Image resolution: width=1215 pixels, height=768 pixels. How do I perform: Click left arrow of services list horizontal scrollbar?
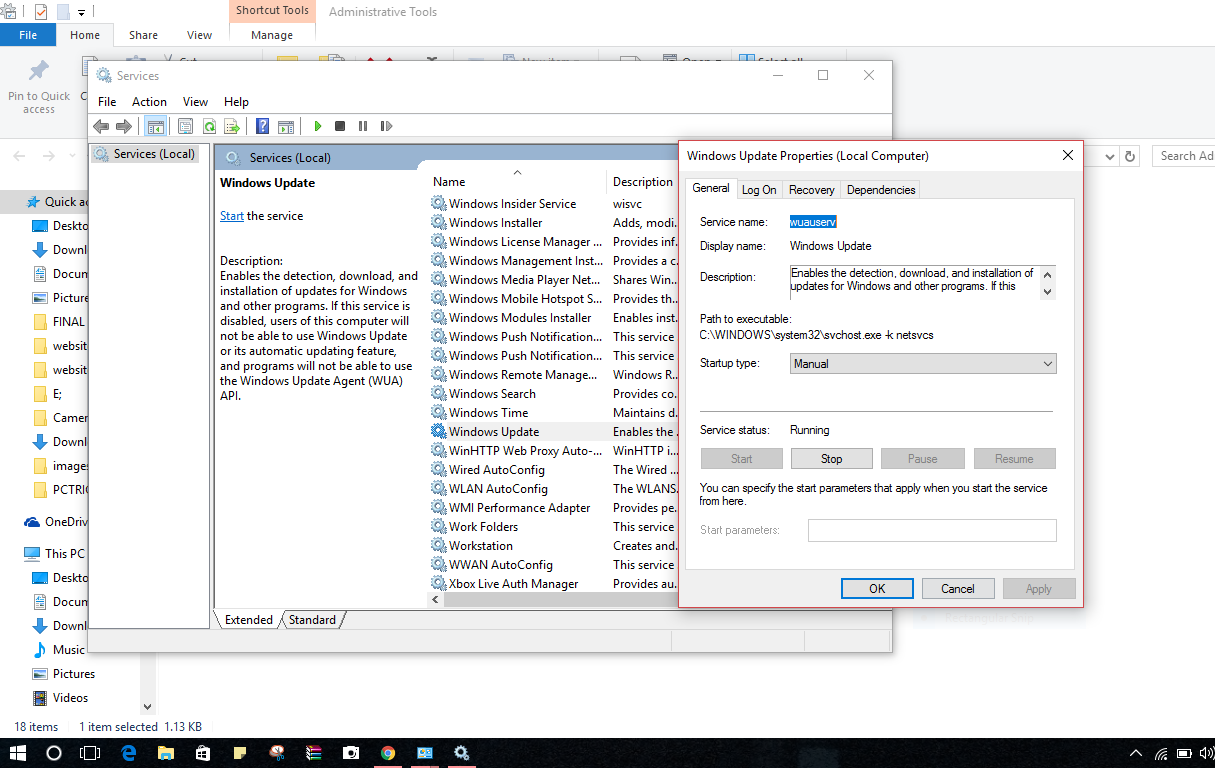click(x=436, y=600)
